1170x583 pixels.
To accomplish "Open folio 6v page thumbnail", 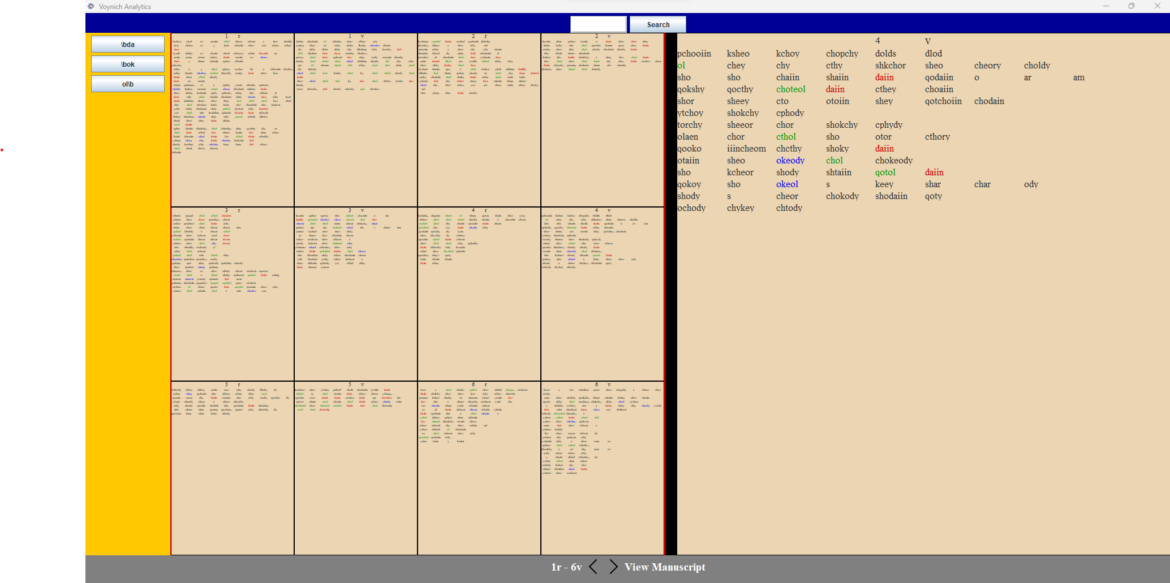I will click(602, 468).
